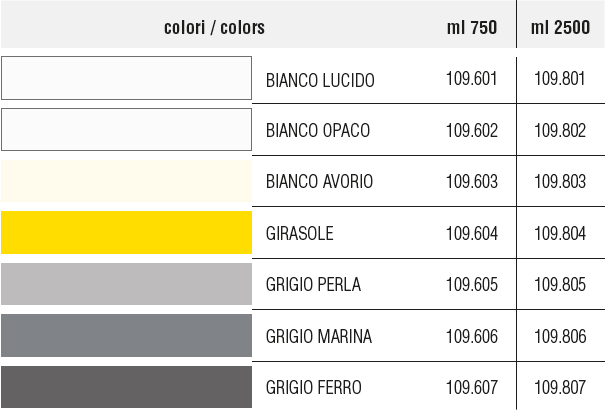The height and width of the screenshot is (414, 605).
Task: Click code 109.807 for Grigio Ferro
Action: click(x=560, y=387)
